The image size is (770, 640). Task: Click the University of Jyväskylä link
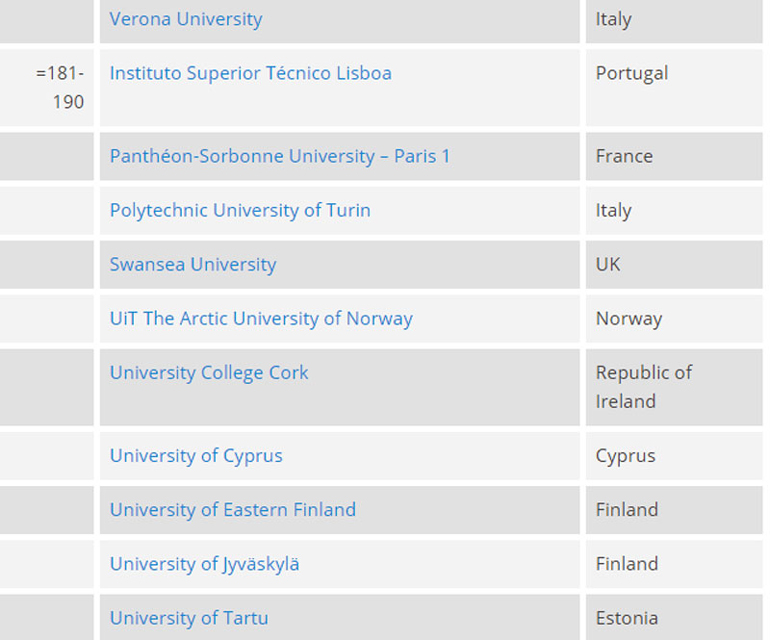[204, 563]
